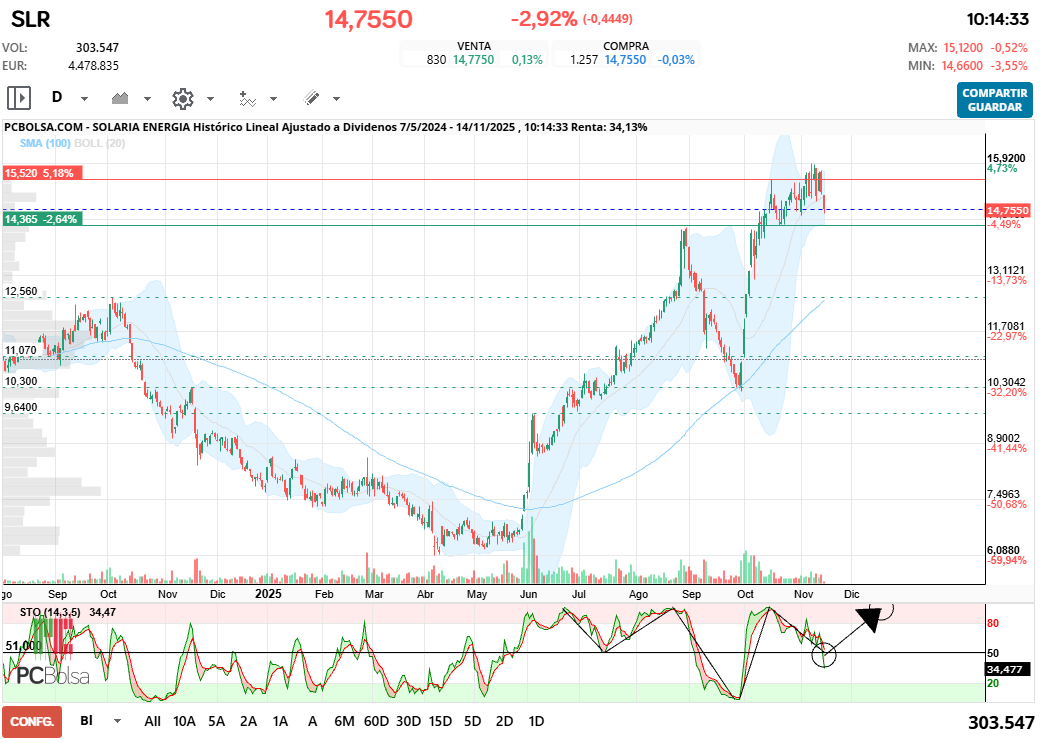
Task: Select the 1D time range
Action: point(536,721)
